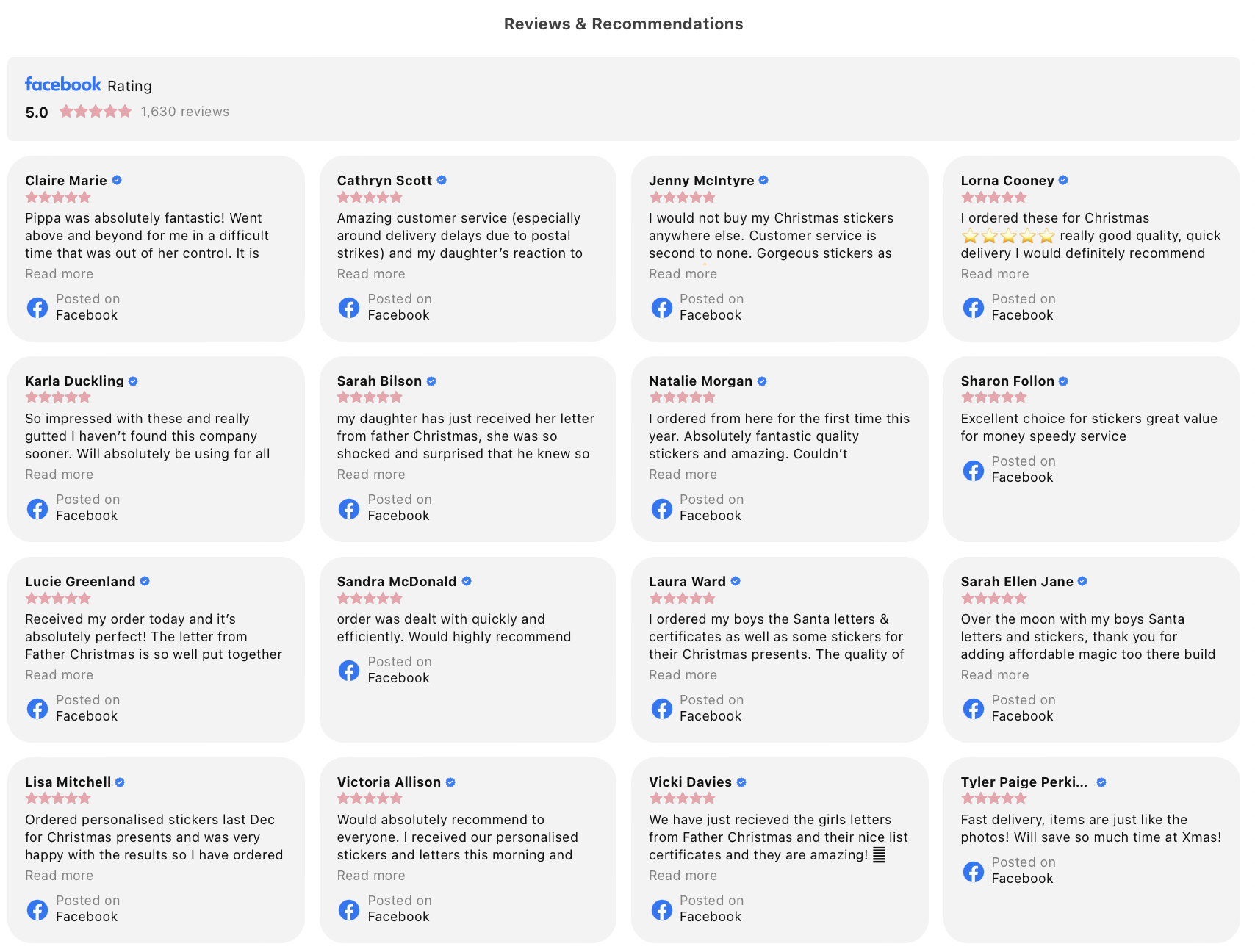Image resolution: width=1255 pixels, height=952 pixels.
Task: Expand Karla Duckling's review via Read more
Action: (59, 475)
